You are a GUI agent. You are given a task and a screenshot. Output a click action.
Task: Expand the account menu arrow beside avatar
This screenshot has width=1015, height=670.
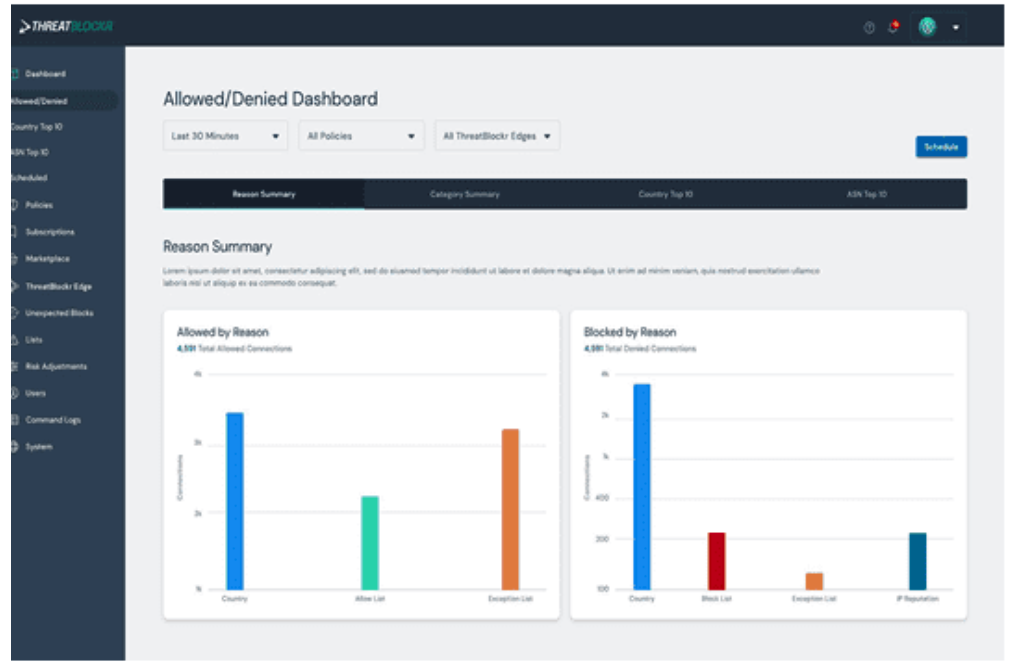(955, 27)
